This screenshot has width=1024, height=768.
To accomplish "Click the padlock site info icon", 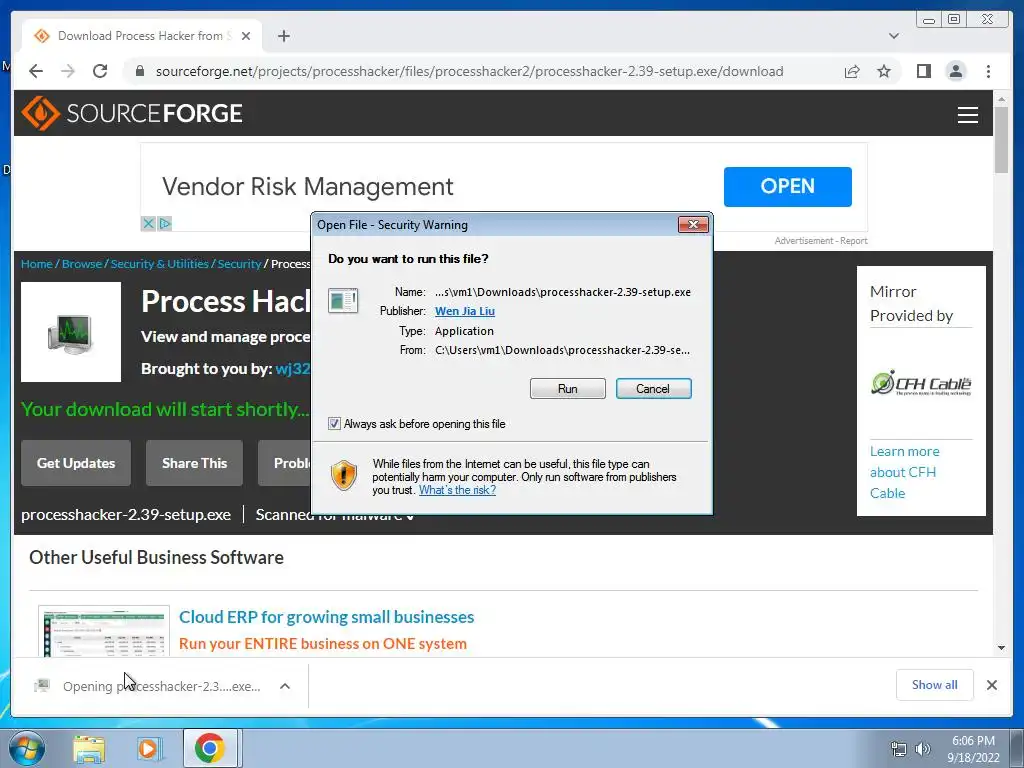I will (x=139, y=71).
